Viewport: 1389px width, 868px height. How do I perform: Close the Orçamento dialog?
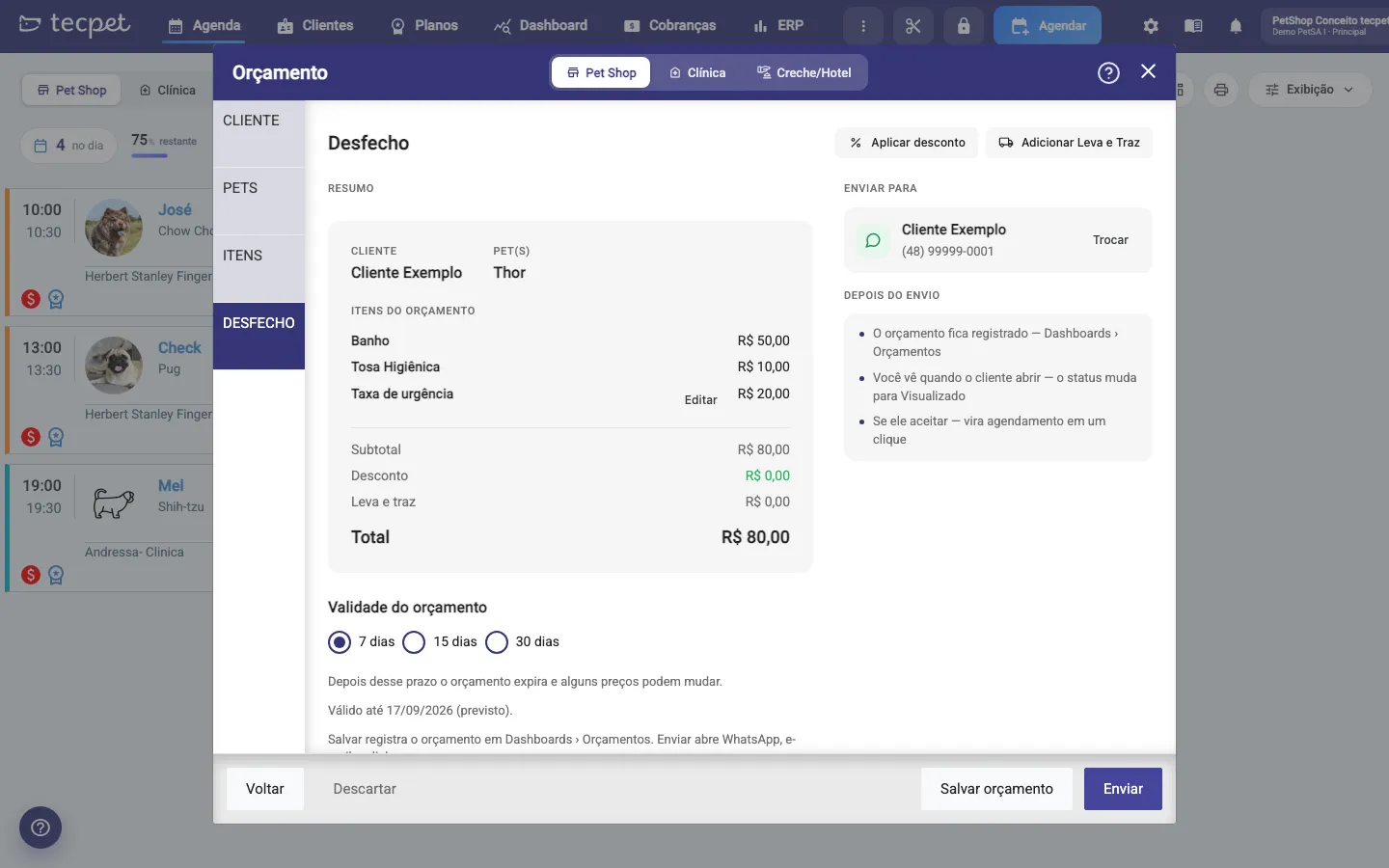point(1148,71)
